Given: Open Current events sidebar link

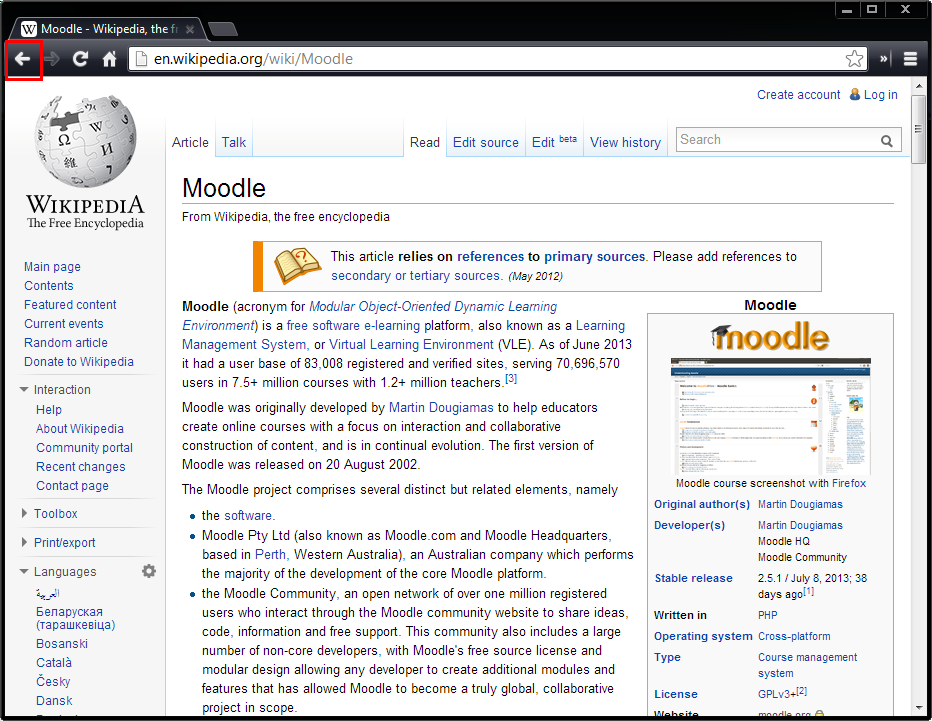Looking at the screenshot, I should pos(64,324).
